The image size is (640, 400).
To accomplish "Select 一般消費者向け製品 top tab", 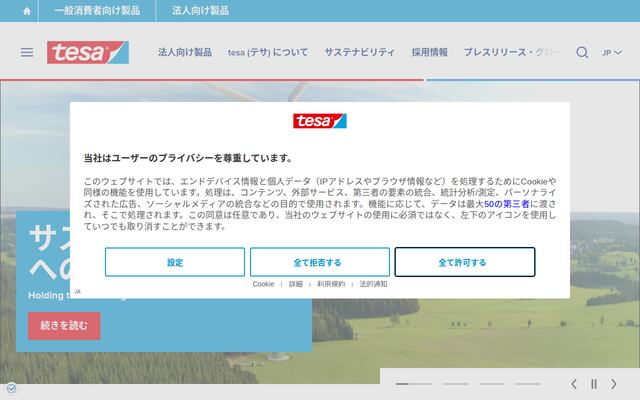I will tap(97, 11).
